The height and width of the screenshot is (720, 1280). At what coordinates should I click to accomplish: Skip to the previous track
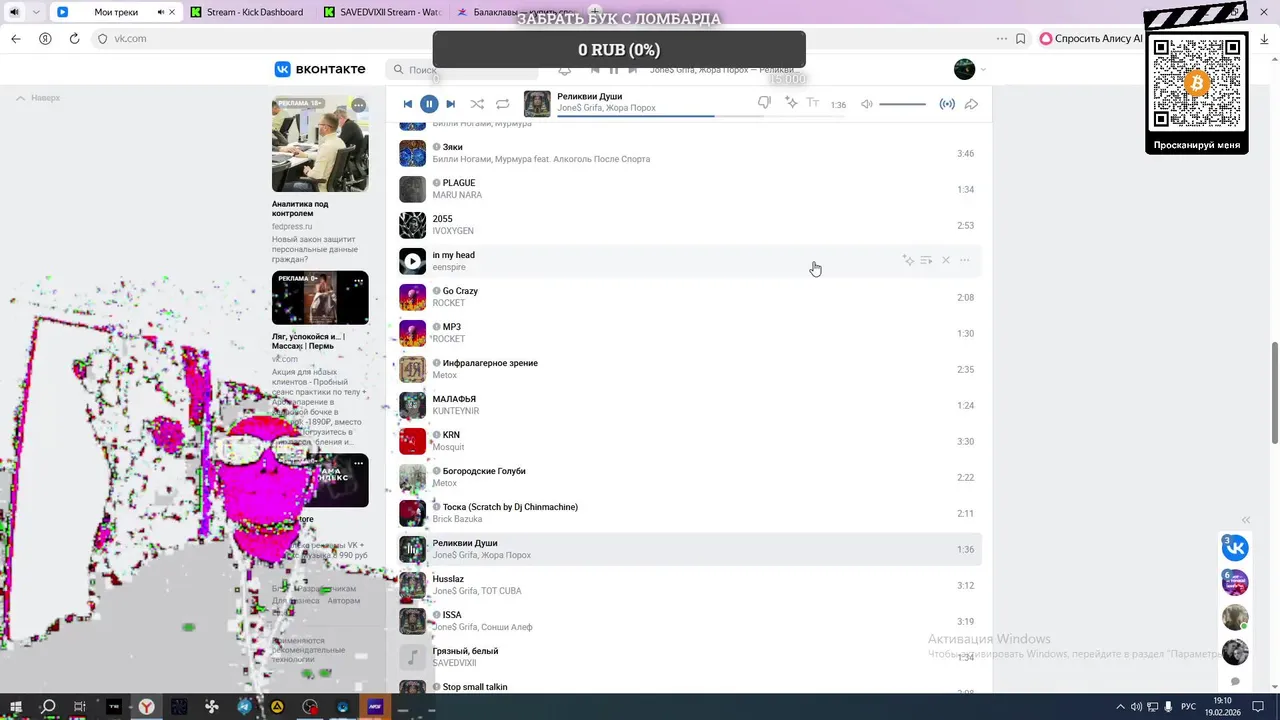[407, 104]
